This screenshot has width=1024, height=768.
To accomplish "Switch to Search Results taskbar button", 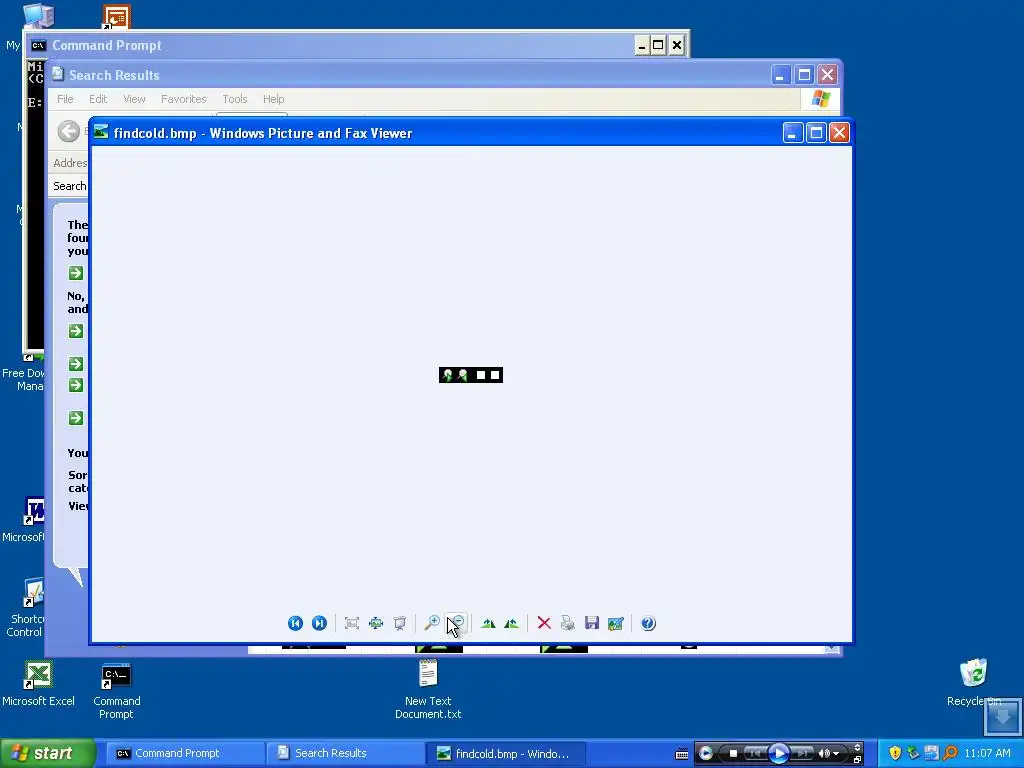I will [345, 753].
